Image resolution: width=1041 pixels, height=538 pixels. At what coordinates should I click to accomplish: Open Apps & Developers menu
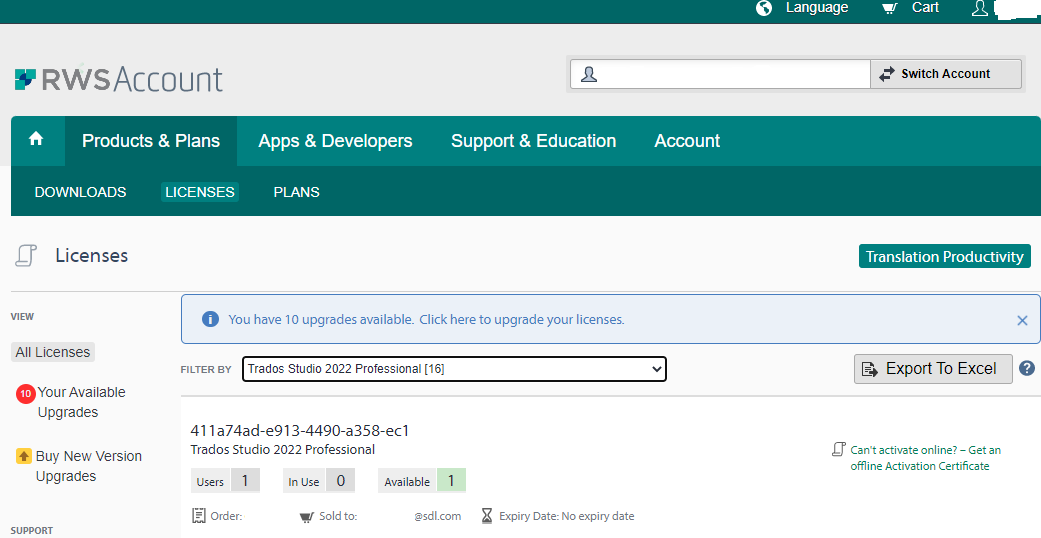pos(335,141)
